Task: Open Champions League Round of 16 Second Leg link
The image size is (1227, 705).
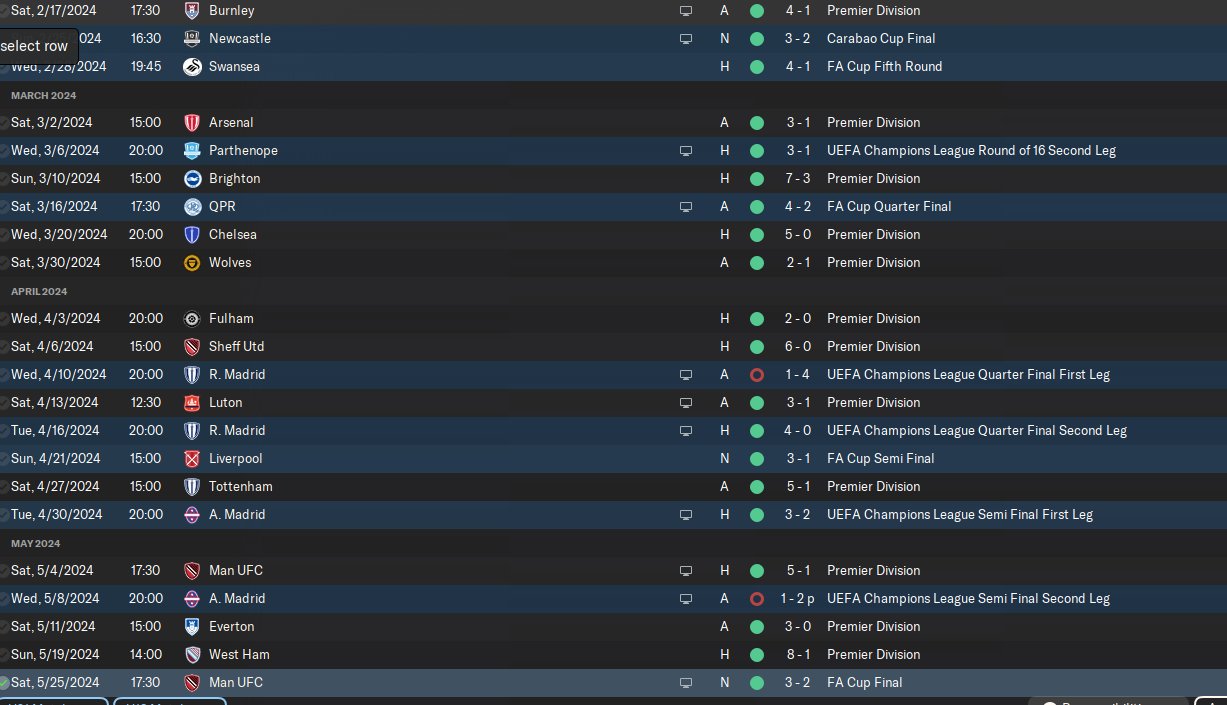Action: 971,151
